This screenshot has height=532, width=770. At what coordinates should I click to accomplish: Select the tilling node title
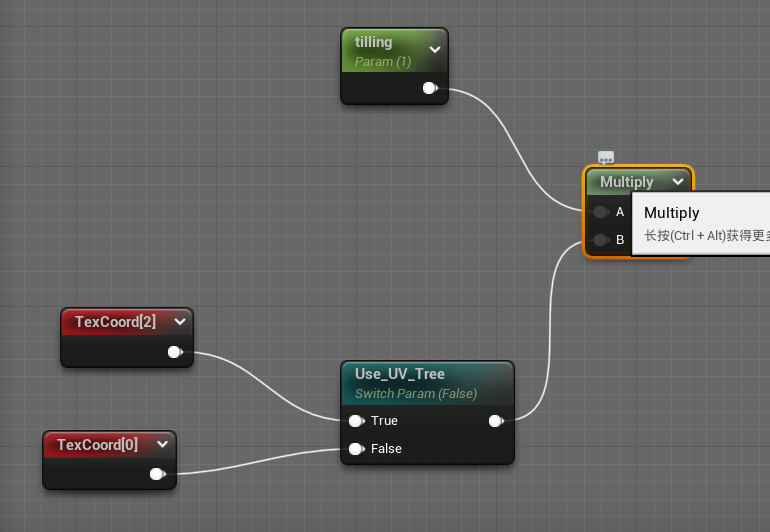(x=373, y=42)
